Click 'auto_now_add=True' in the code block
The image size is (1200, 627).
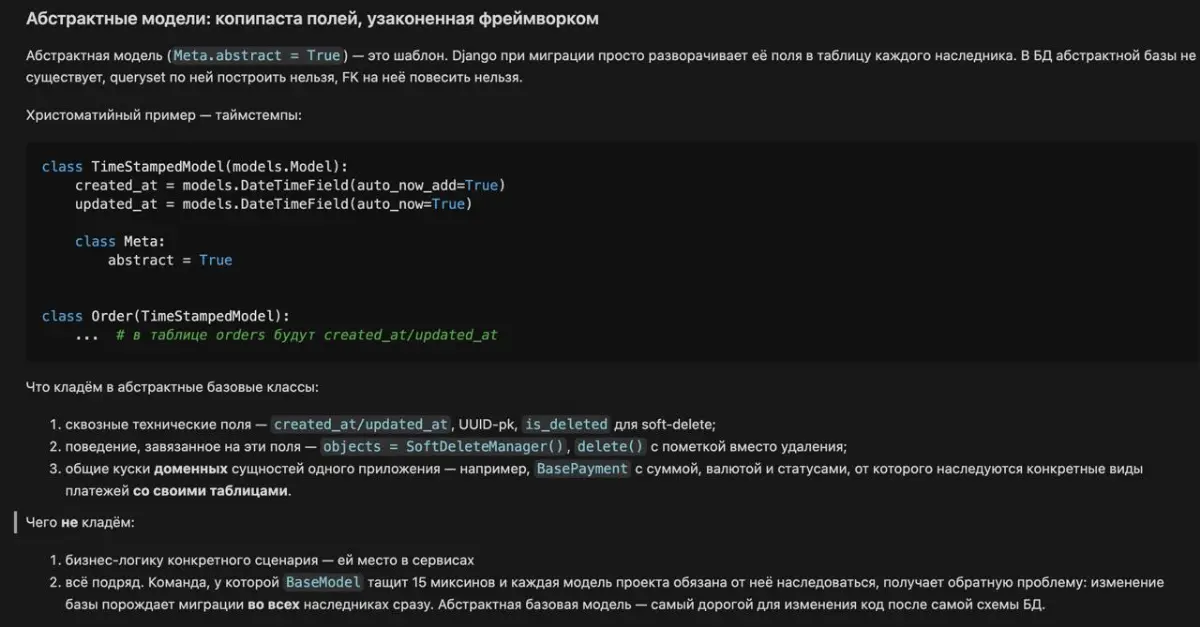click(x=425, y=185)
